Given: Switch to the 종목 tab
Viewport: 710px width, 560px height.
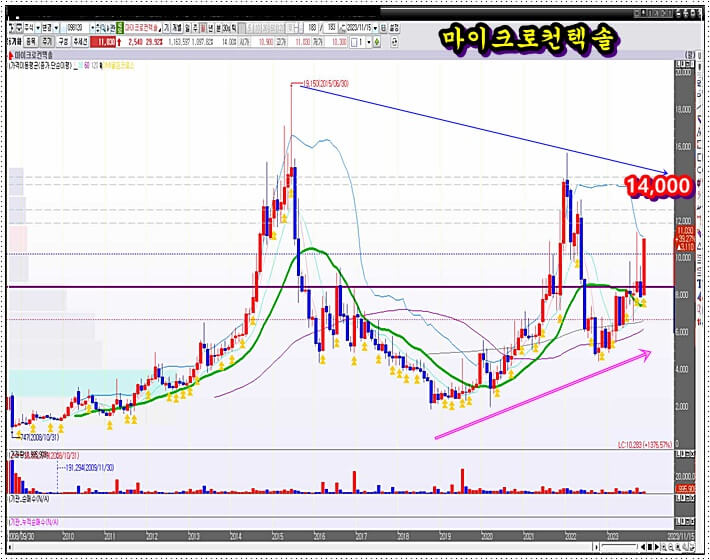Looking at the screenshot, I should click(31, 42).
